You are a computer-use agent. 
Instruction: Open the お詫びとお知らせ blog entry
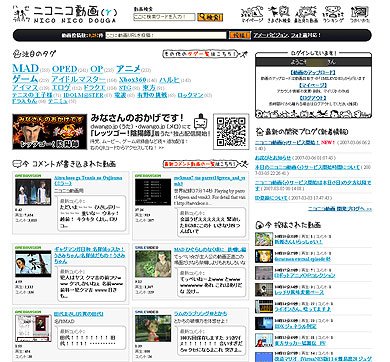coord(273,158)
